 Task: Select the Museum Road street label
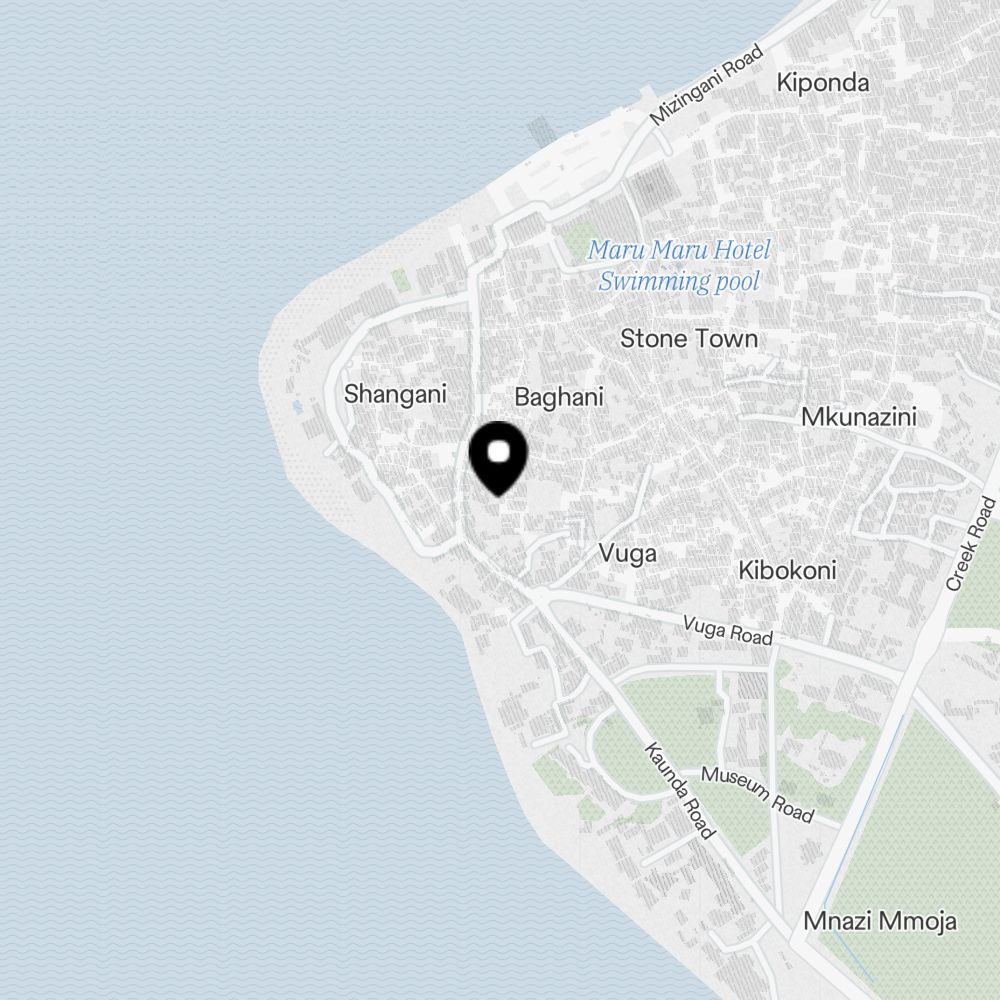(758, 794)
